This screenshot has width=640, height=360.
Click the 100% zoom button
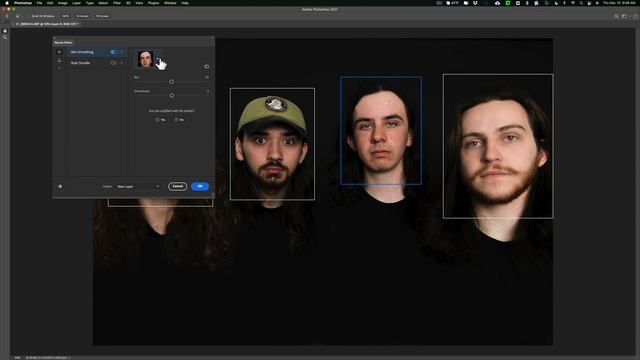pyautogui.click(x=65, y=16)
